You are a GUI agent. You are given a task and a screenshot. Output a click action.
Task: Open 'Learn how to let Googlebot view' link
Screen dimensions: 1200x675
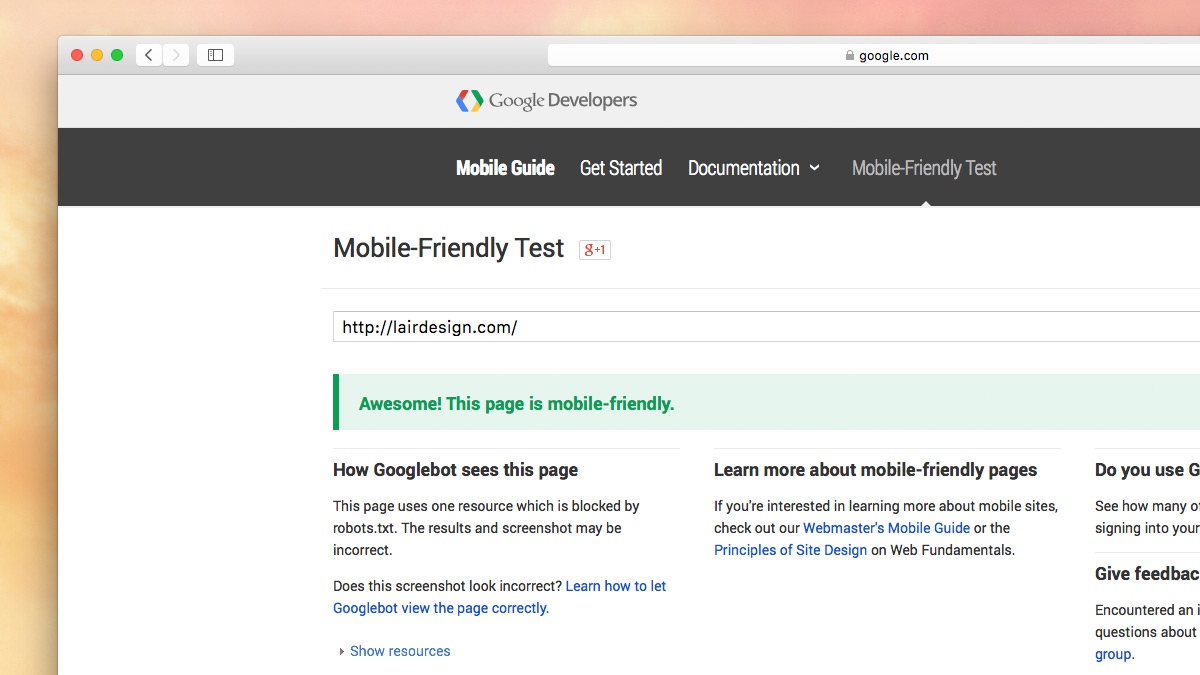499,597
